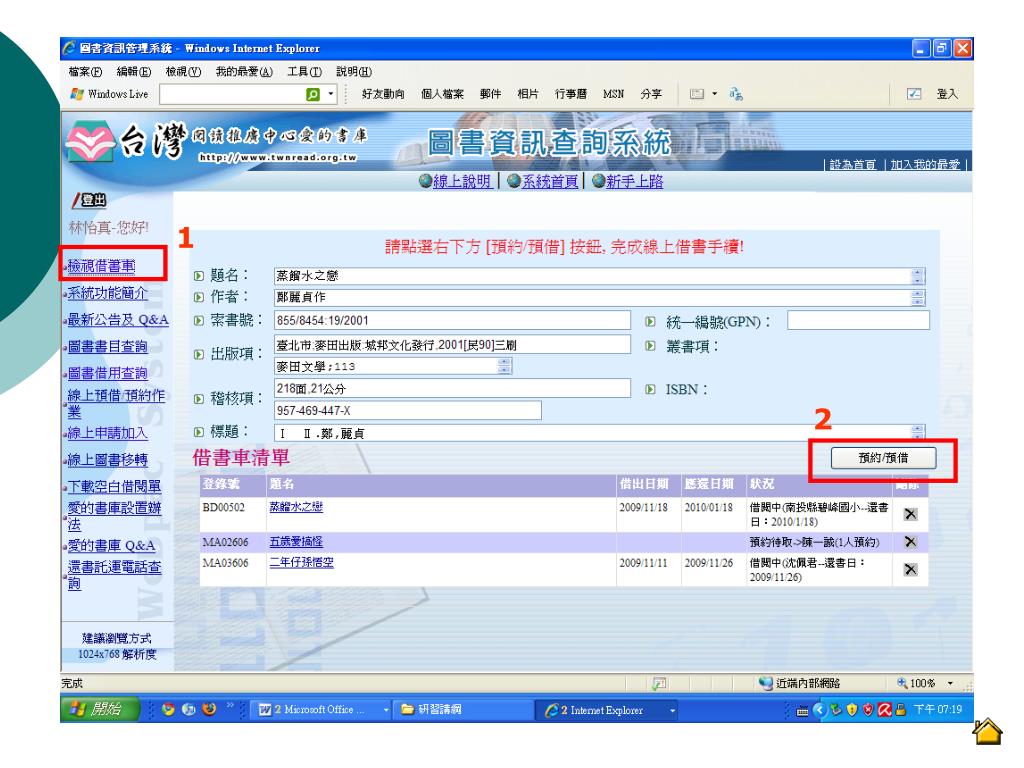
Task: Open the 圖書書目查詢 link
Action: click(x=108, y=346)
